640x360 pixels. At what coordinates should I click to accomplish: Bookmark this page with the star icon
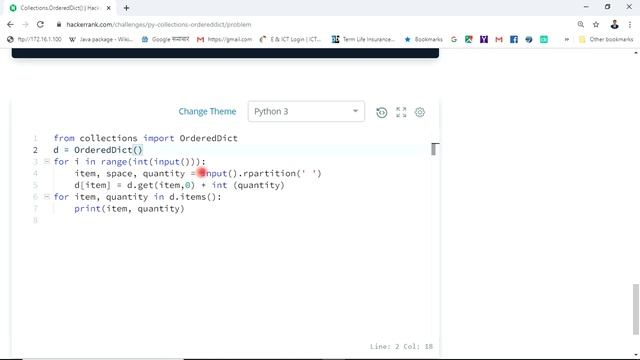(x=596, y=24)
